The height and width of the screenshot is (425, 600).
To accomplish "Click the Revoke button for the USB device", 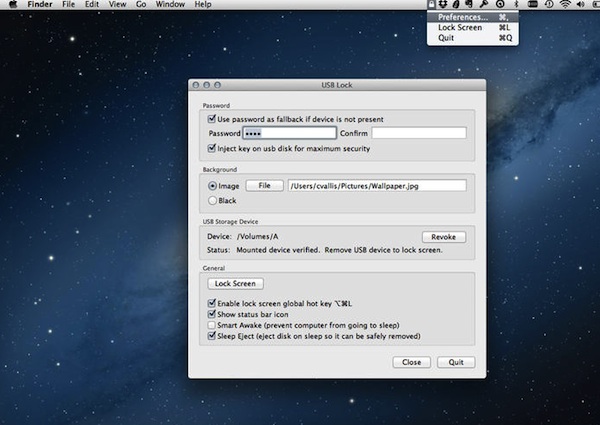I will pyautogui.click(x=444, y=236).
